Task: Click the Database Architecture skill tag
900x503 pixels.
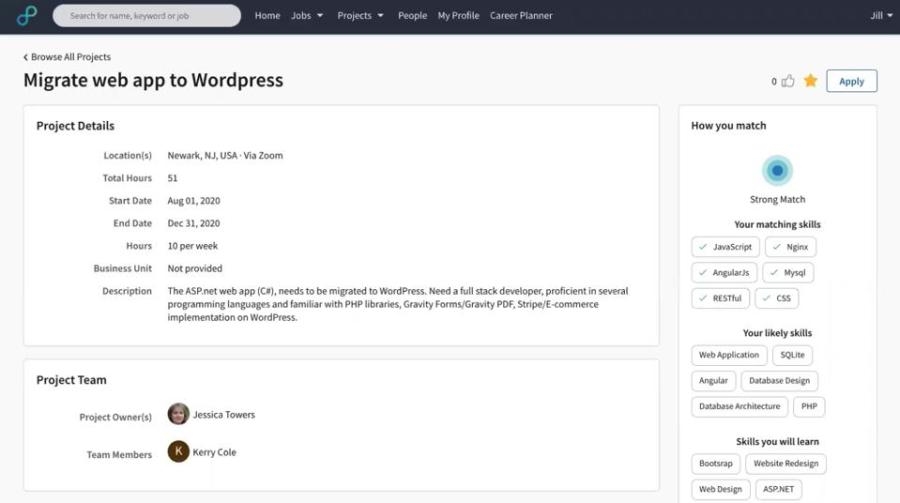Action: coord(739,406)
